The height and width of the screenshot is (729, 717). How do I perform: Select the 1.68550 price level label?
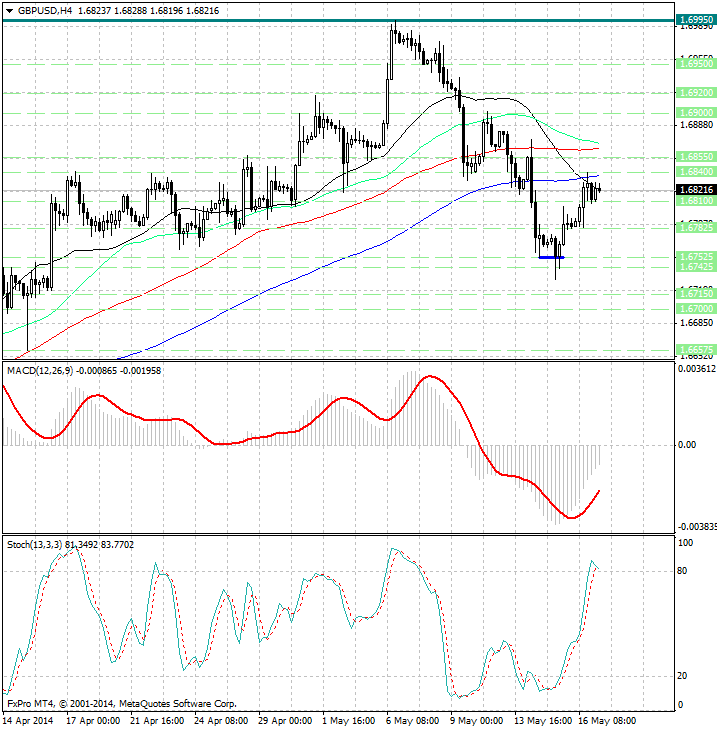[696, 157]
